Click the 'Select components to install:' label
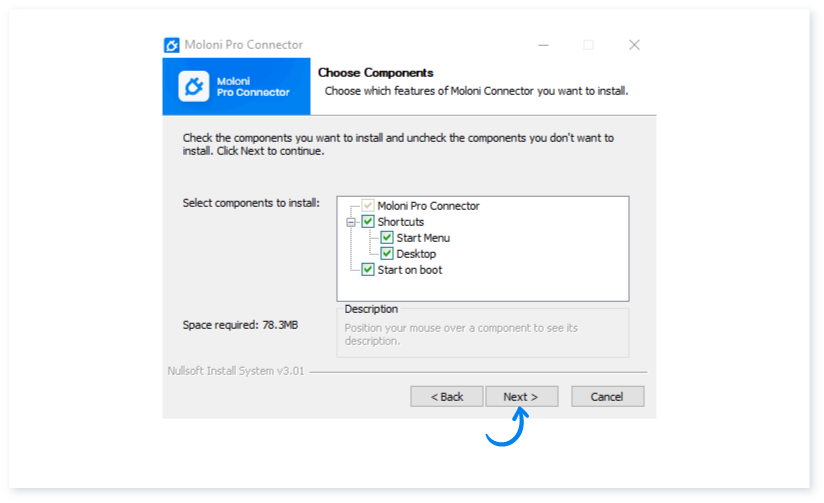 click(251, 203)
